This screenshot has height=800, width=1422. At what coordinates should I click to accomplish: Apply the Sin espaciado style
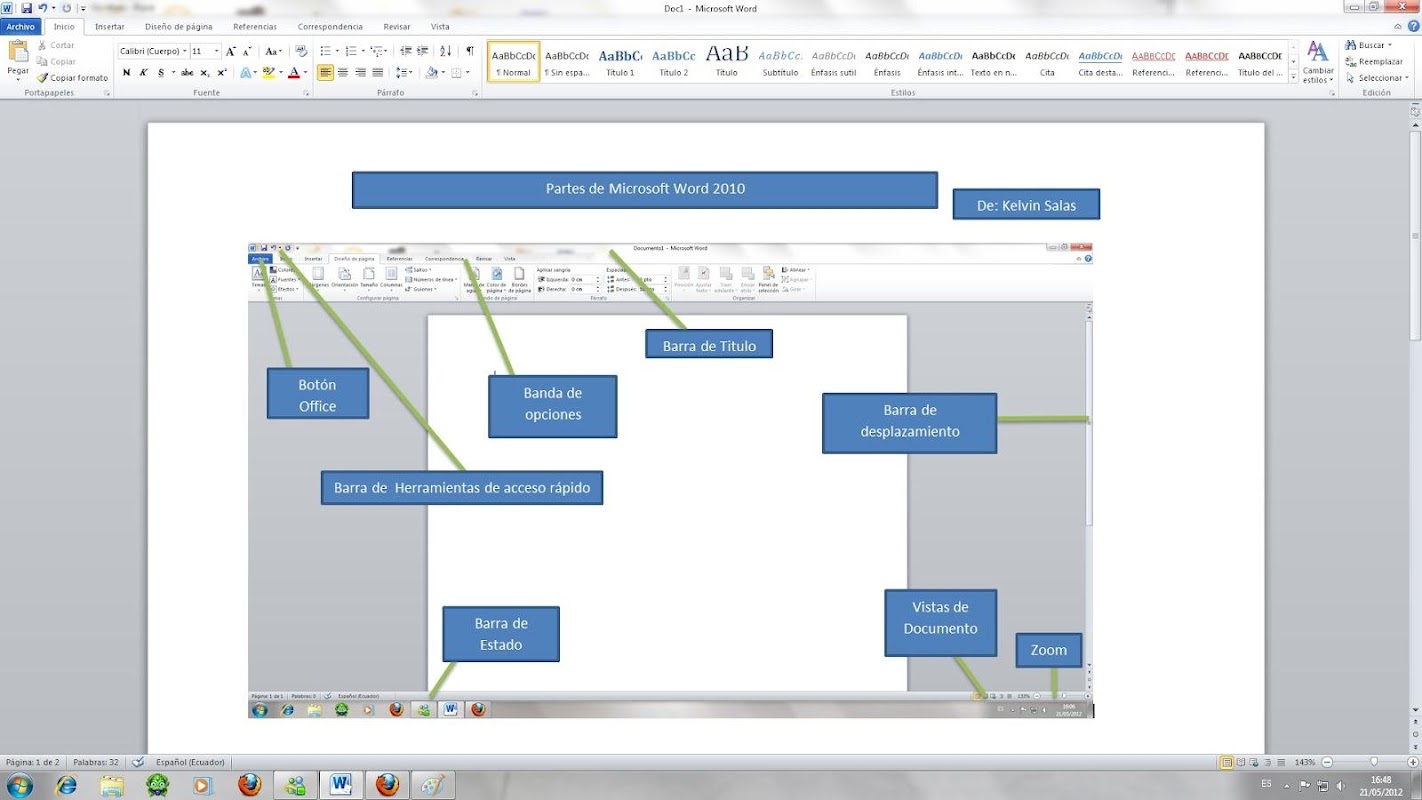click(x=567, y=62)
